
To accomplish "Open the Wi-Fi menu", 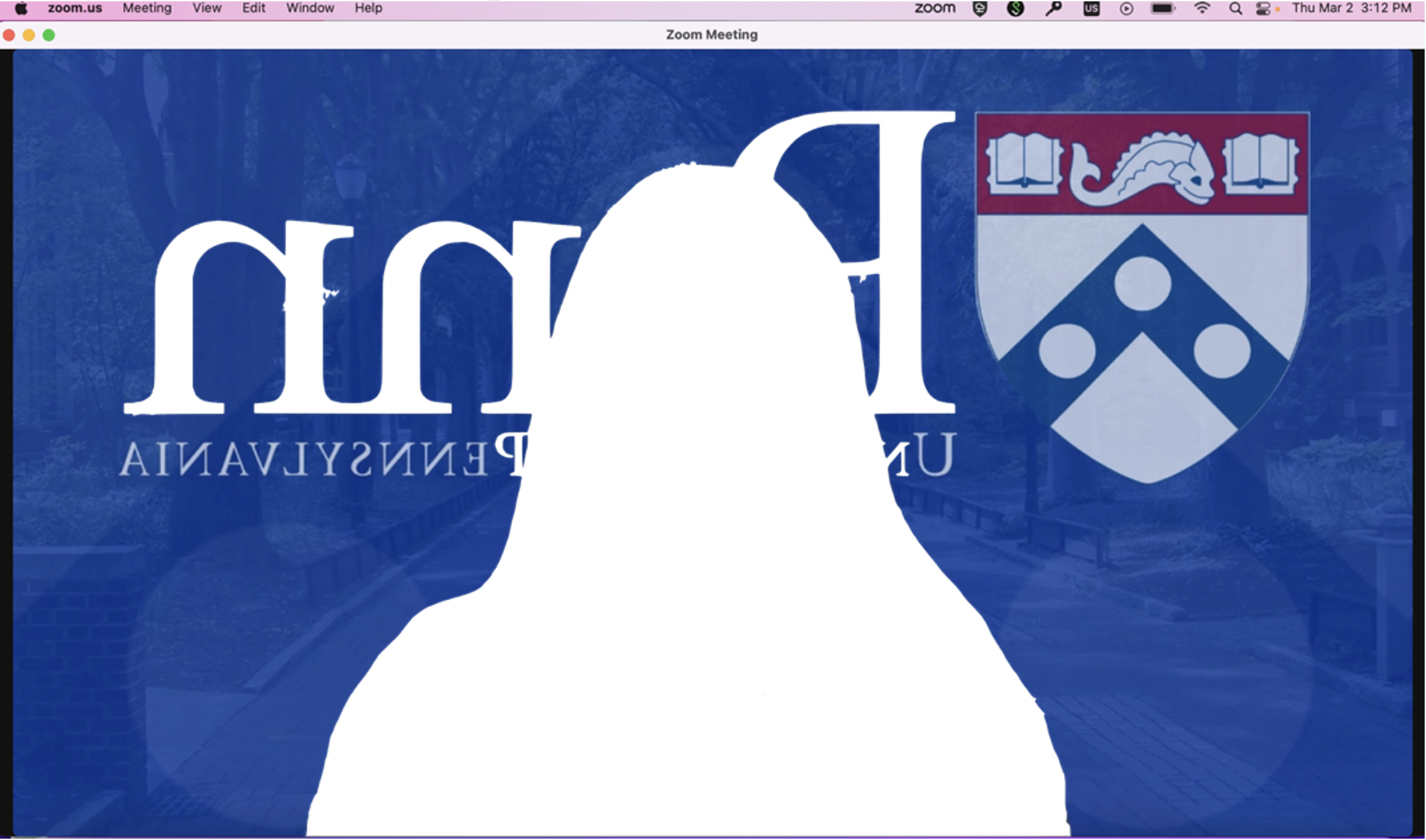I will coord(1202,9).
